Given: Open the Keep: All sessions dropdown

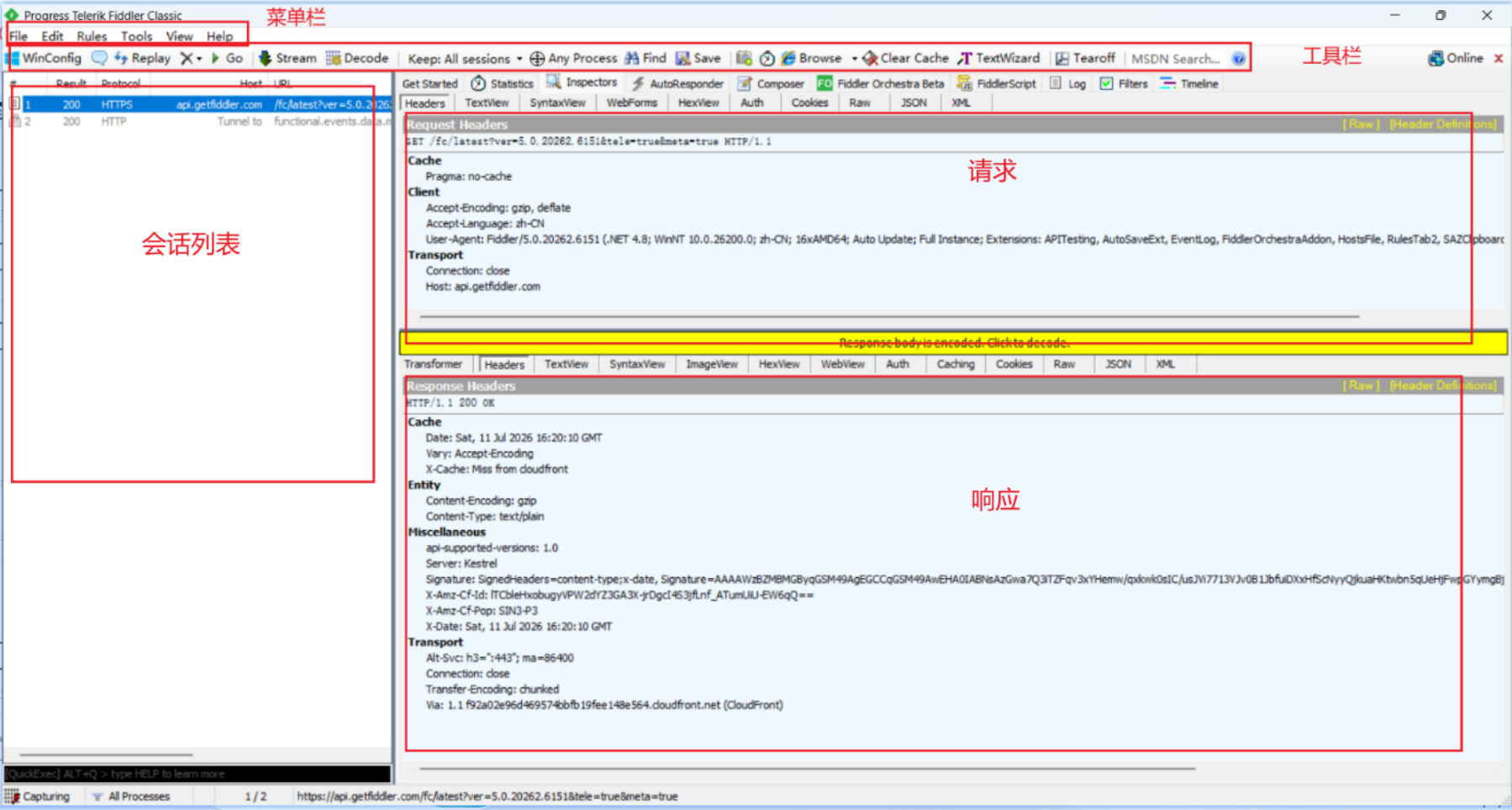Looking at the screenshot, I should click(x=465, y=59).
